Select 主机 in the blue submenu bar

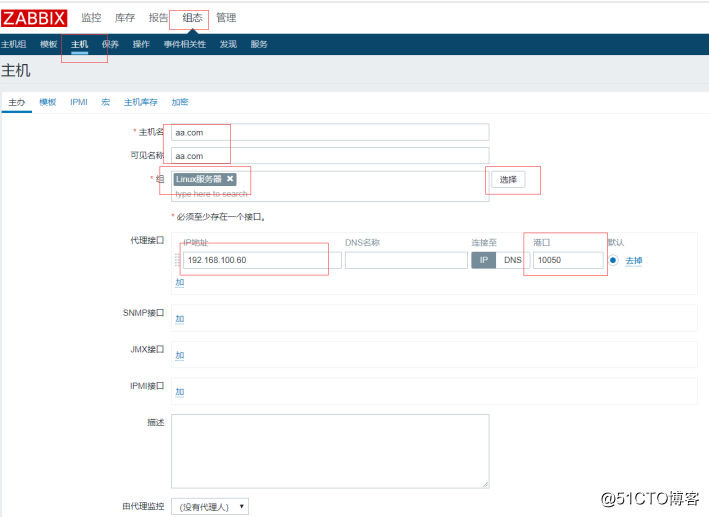click(x=80, y=44)
